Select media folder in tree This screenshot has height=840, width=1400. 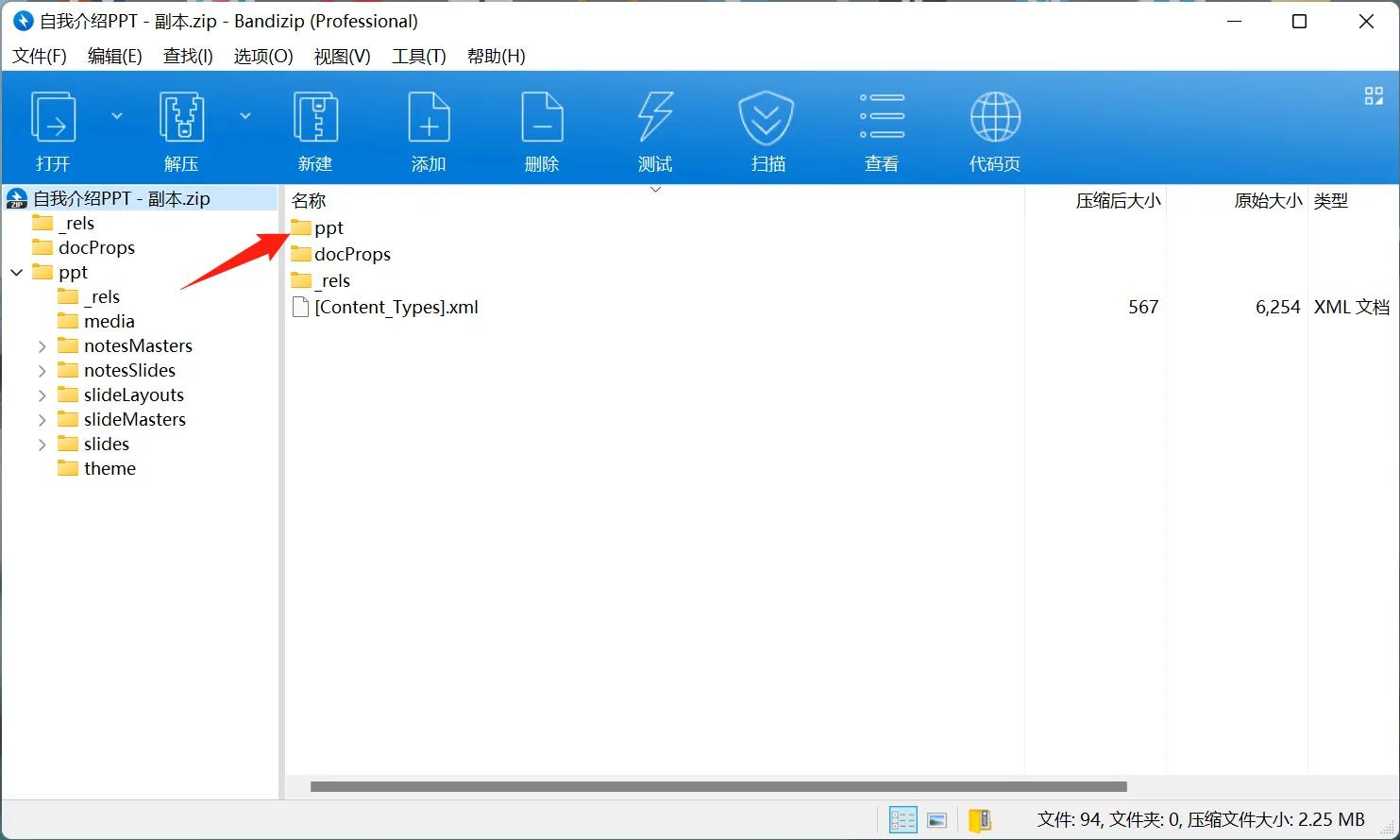(110, 321)
